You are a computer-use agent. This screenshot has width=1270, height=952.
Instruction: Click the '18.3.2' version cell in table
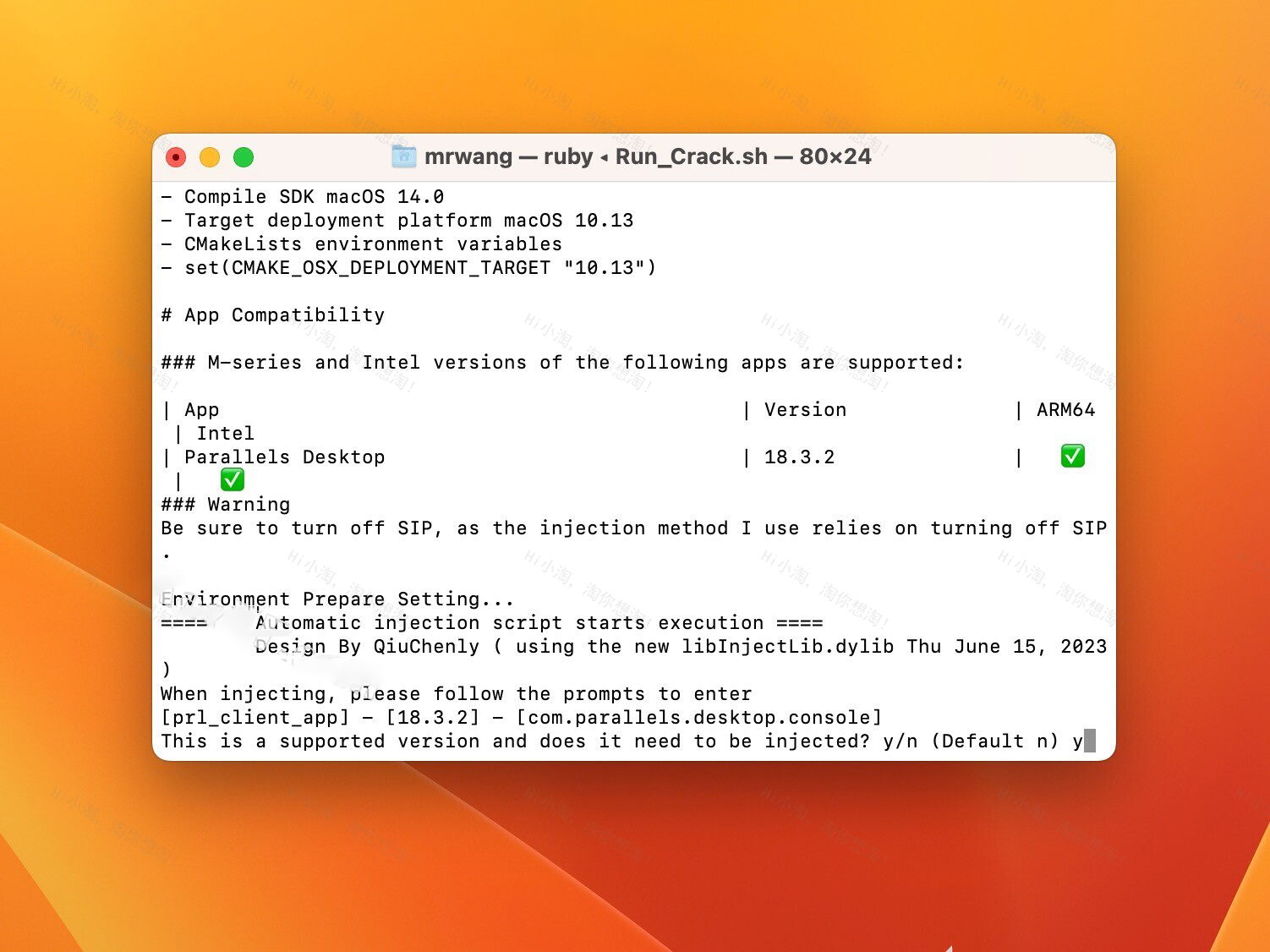(800, 457)
